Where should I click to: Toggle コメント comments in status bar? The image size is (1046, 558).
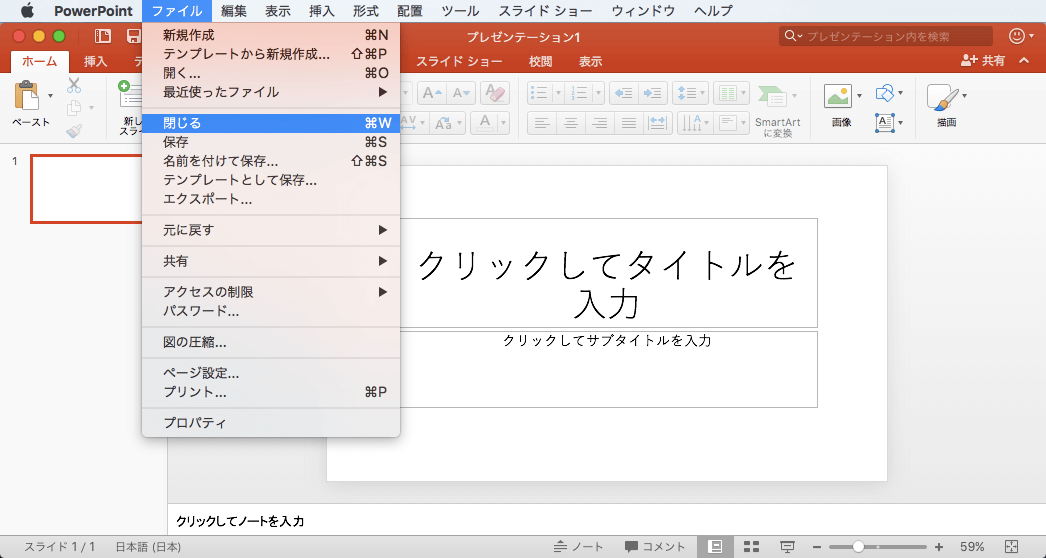pos(655,547)
